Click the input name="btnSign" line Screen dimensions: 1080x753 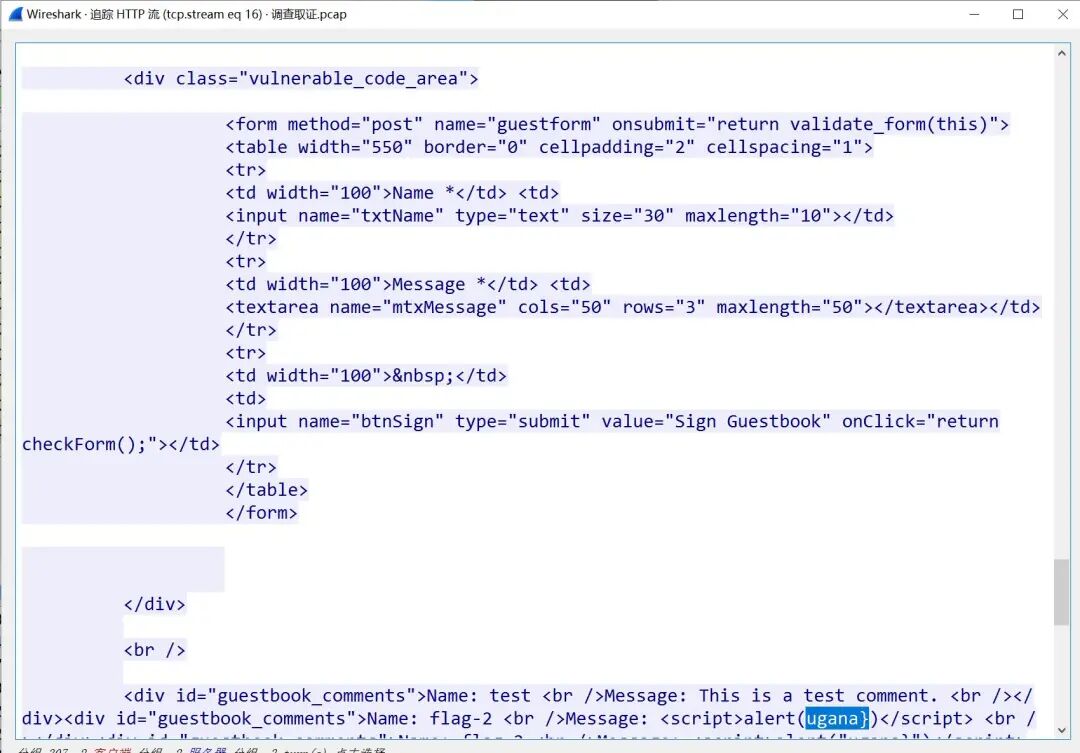pyautogui.click(x=612, y=422)
